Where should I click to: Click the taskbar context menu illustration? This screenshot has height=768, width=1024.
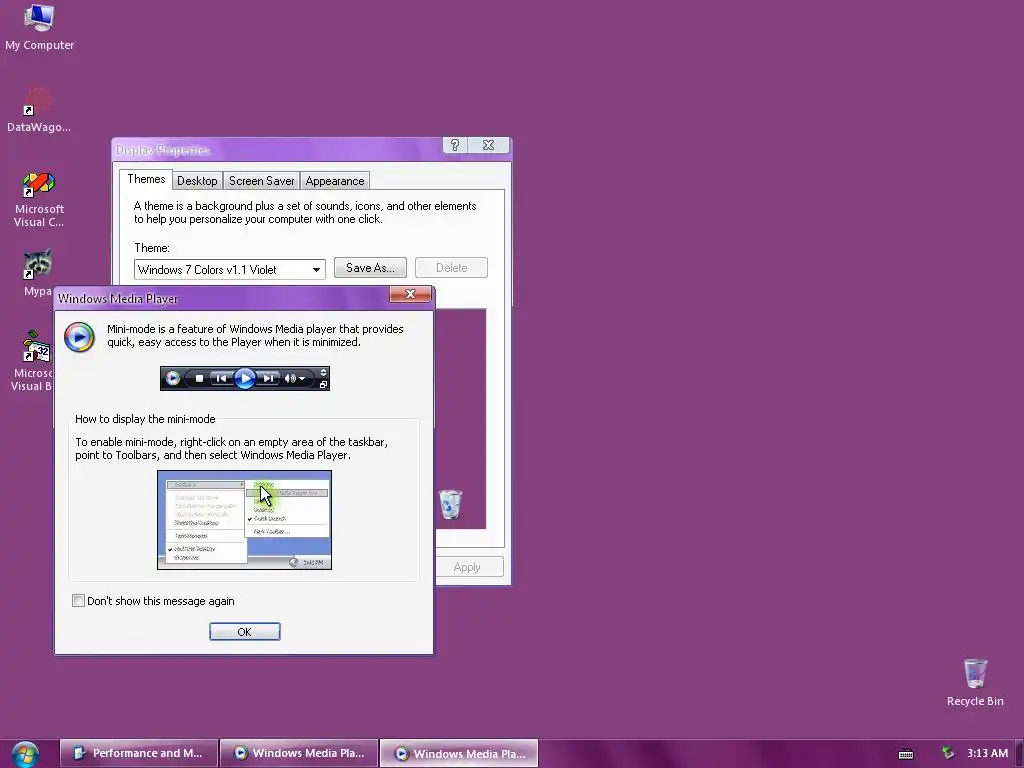point(244,520)
